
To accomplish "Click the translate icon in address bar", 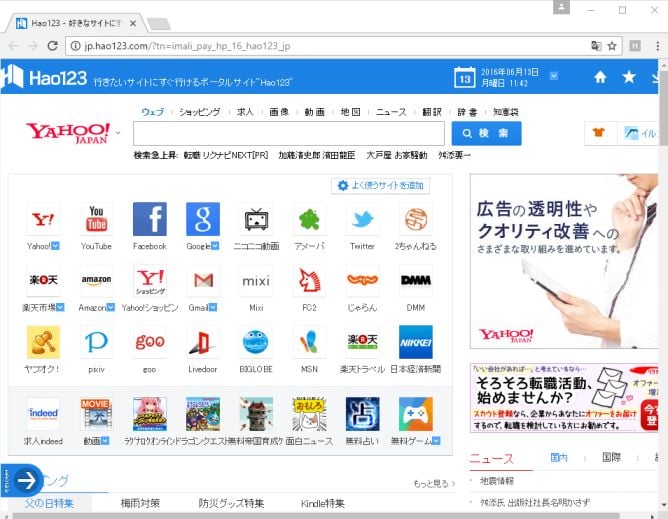I will 596,46.
